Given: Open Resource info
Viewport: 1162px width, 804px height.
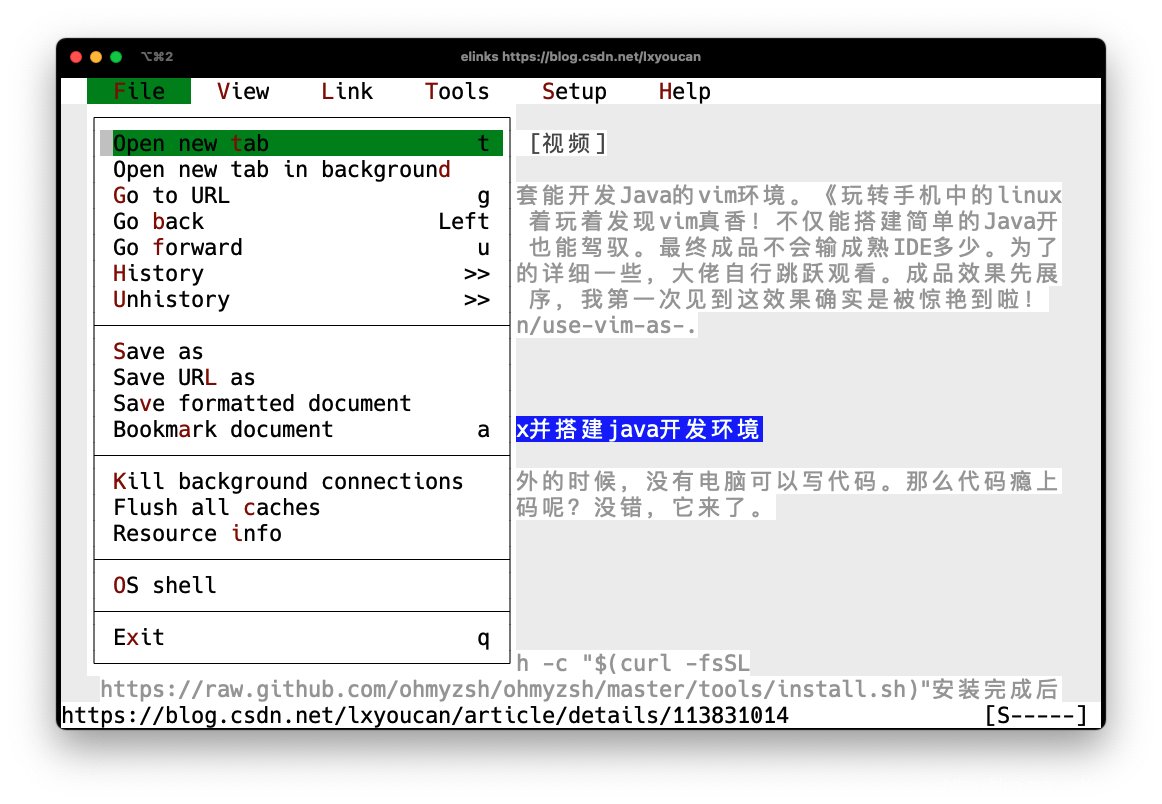Looking at the screenshot, I should 302,534.
